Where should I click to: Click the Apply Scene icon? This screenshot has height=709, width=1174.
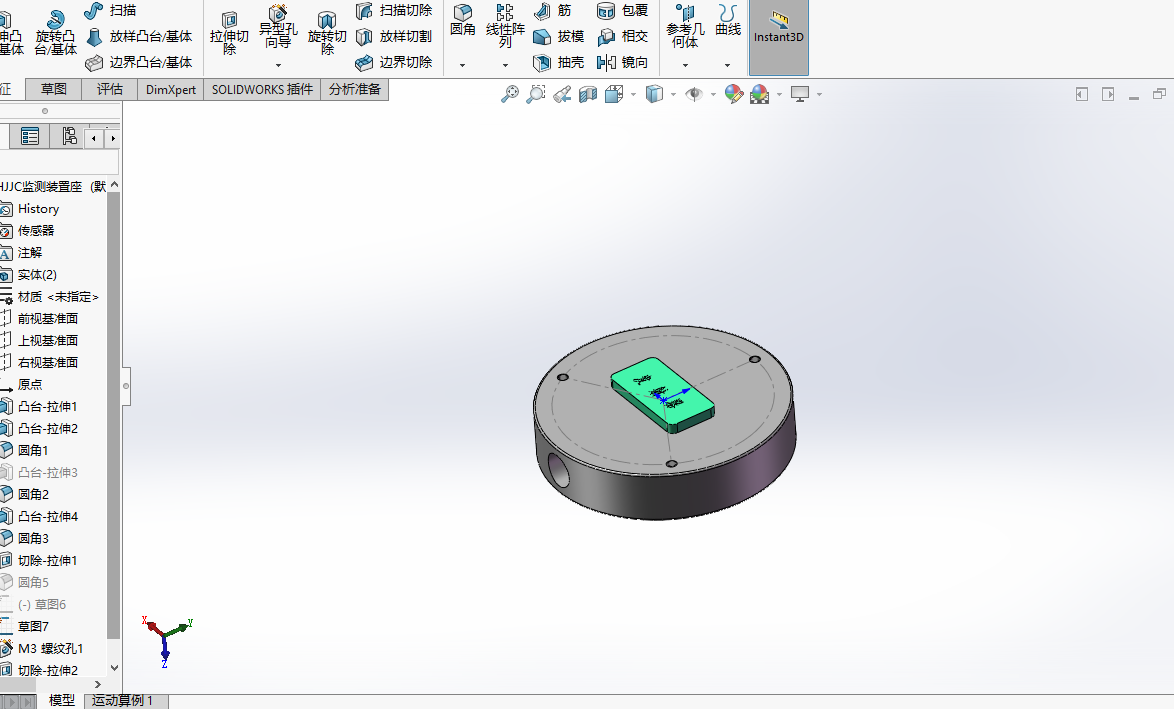click(x=759, y=94)
